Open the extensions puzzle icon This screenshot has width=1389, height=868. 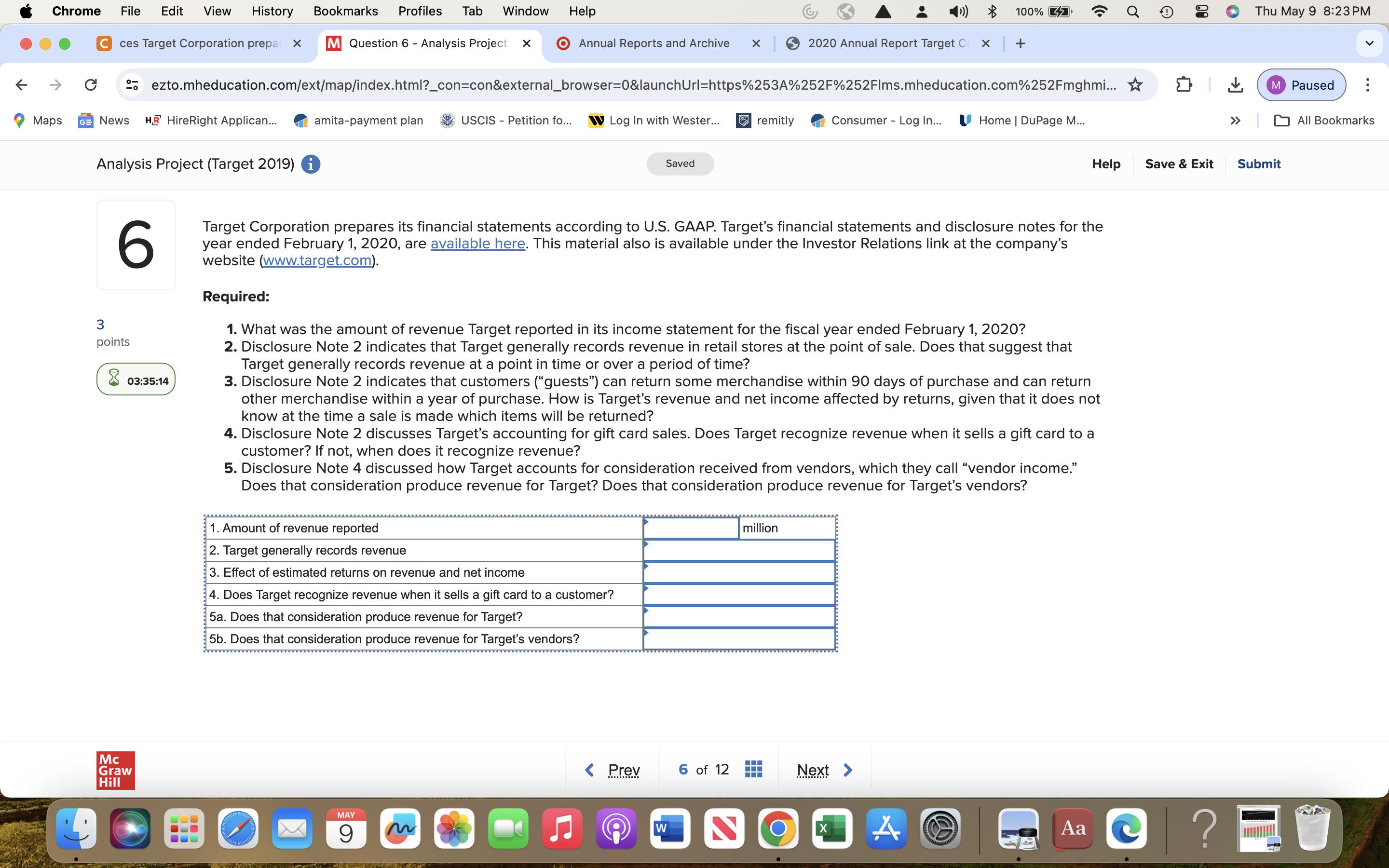tap(1184, 84)
